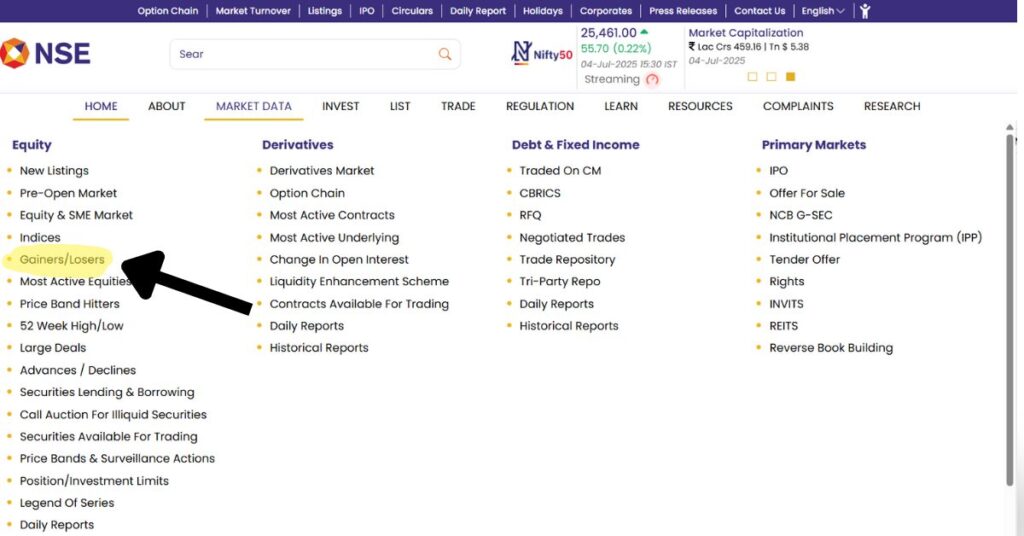This screenshot has width=1024, height=536.
Task: Open Institutional Placement Program (IPP)
Action: click(876, 238)
